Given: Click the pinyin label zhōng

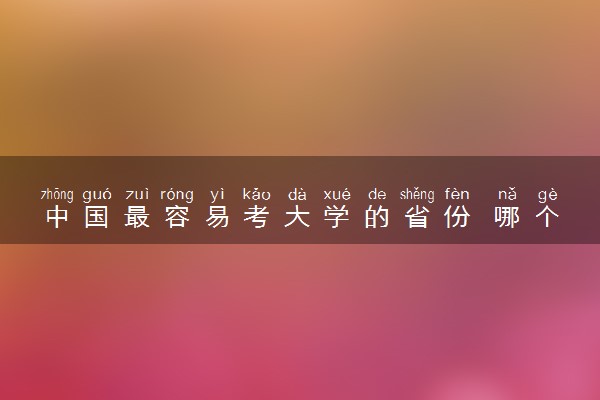Looking at the screenshot, I should [57, 195].
